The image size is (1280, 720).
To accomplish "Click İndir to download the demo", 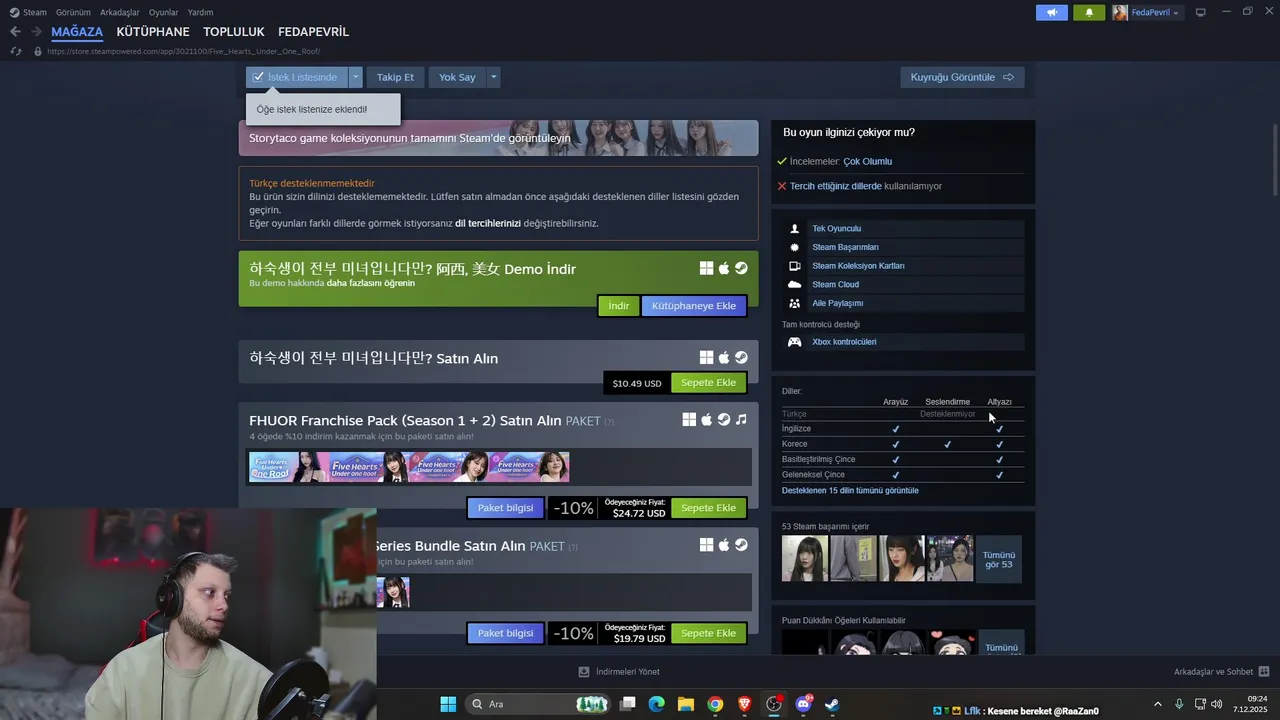I will [619, 306].
